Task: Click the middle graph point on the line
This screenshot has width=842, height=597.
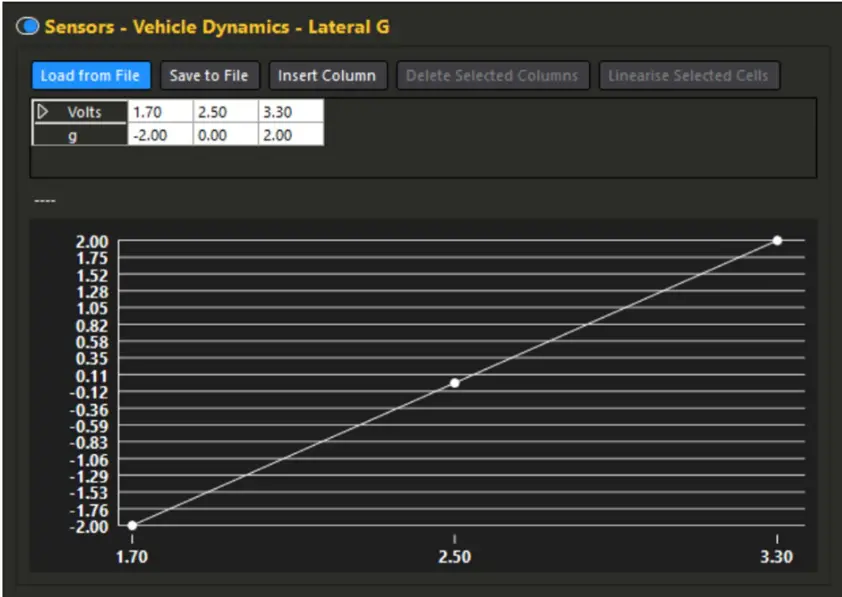Action: (x=455, y=383)
